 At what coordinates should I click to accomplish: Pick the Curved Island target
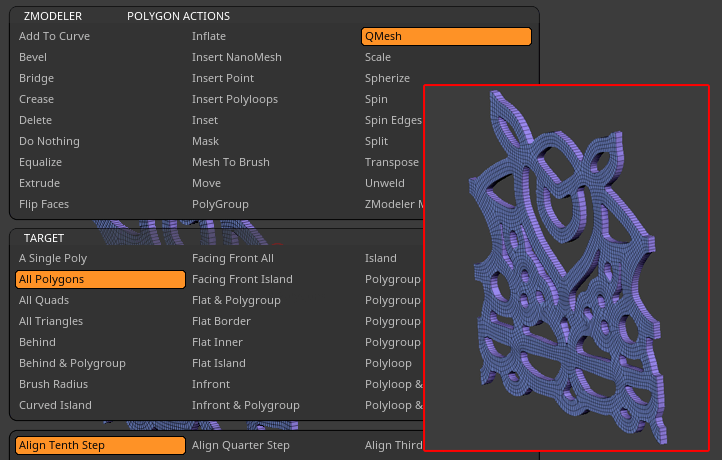tap(55, 405)
